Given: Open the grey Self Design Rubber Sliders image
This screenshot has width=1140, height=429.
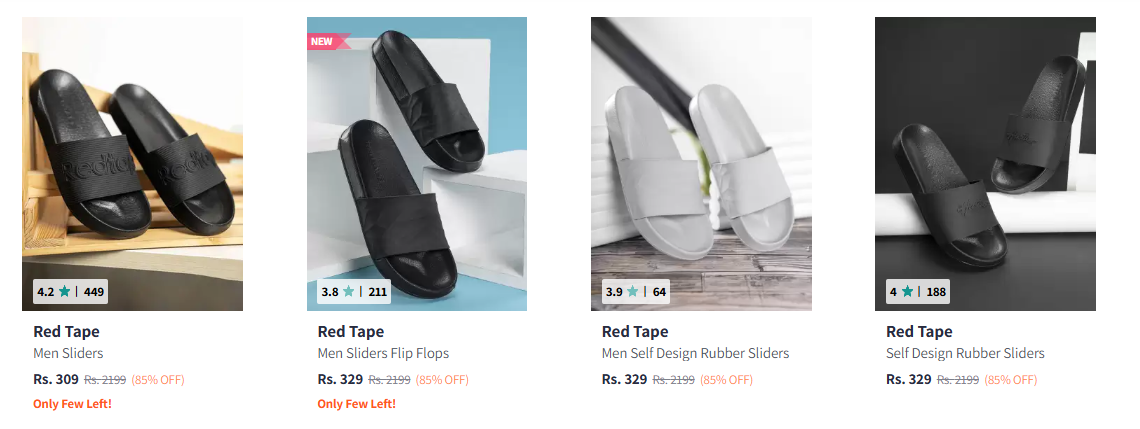Looking at the screenshot, I should (x=701, y=164).
